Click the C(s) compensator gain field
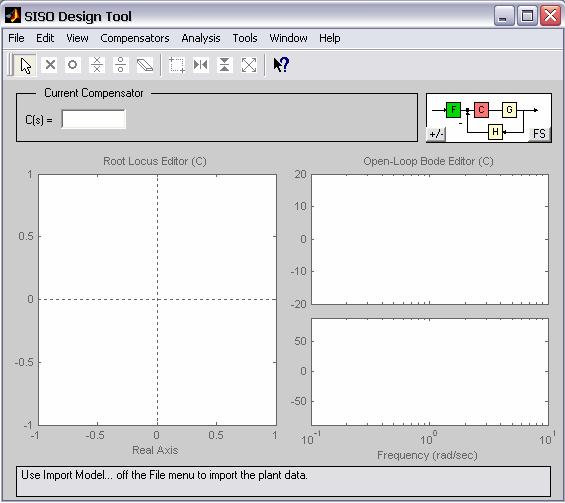The width and height of the screenshot is (565, 503). point(94,119)
